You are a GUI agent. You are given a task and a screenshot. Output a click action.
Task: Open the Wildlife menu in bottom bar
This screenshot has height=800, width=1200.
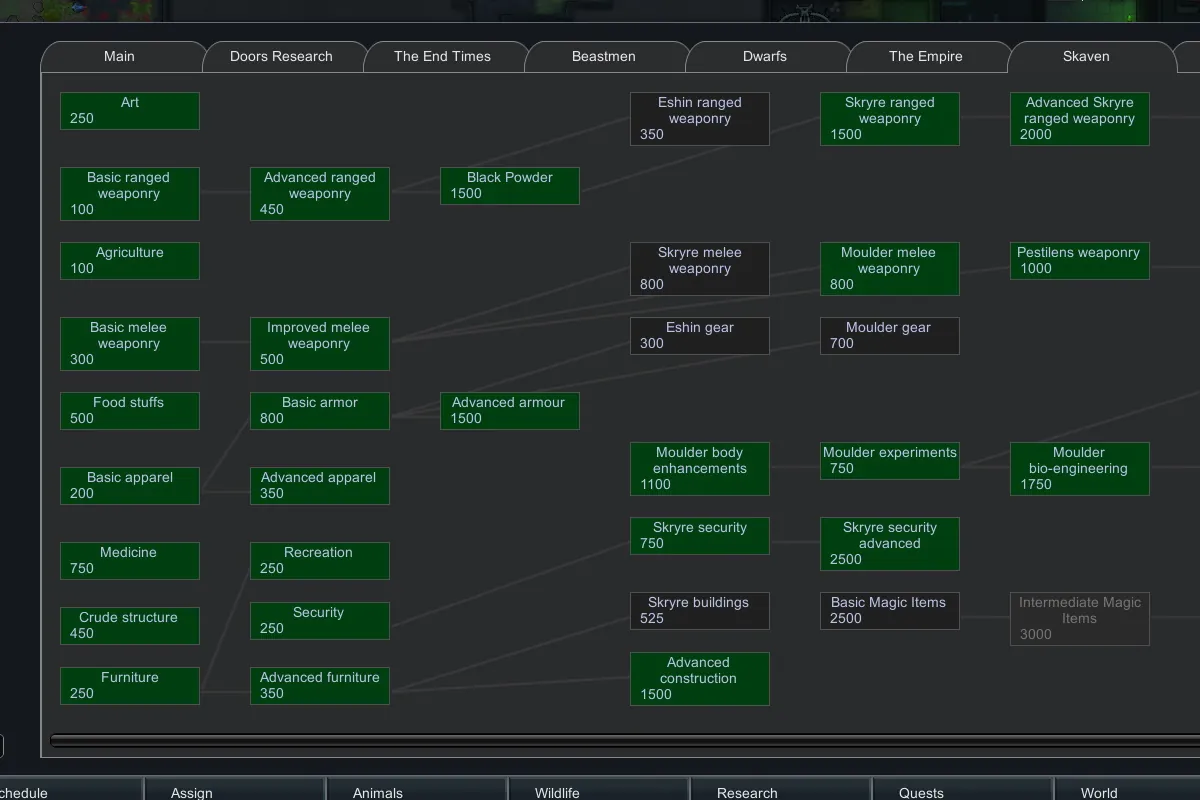tap(557, 792)
